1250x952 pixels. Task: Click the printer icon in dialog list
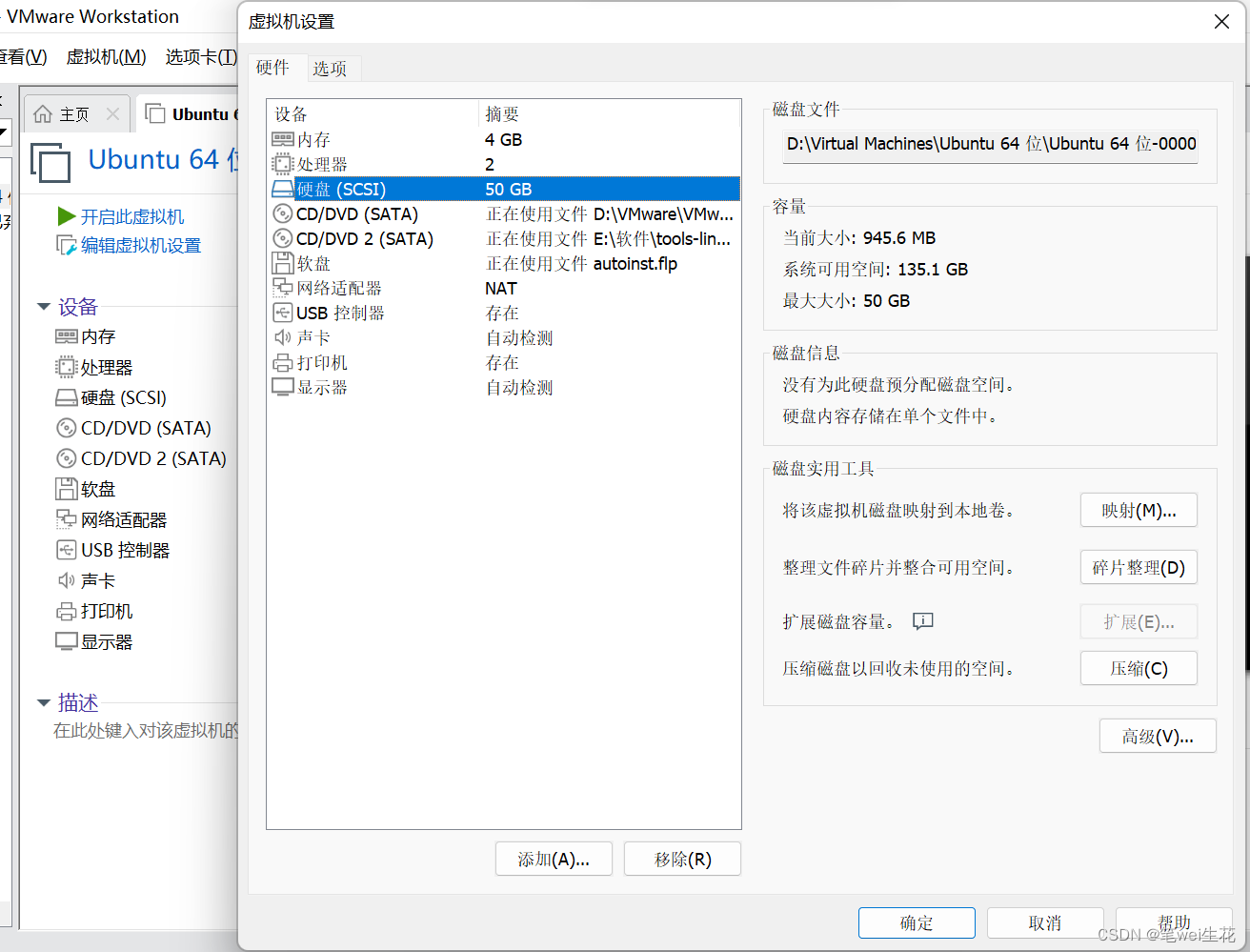(282, 362)
